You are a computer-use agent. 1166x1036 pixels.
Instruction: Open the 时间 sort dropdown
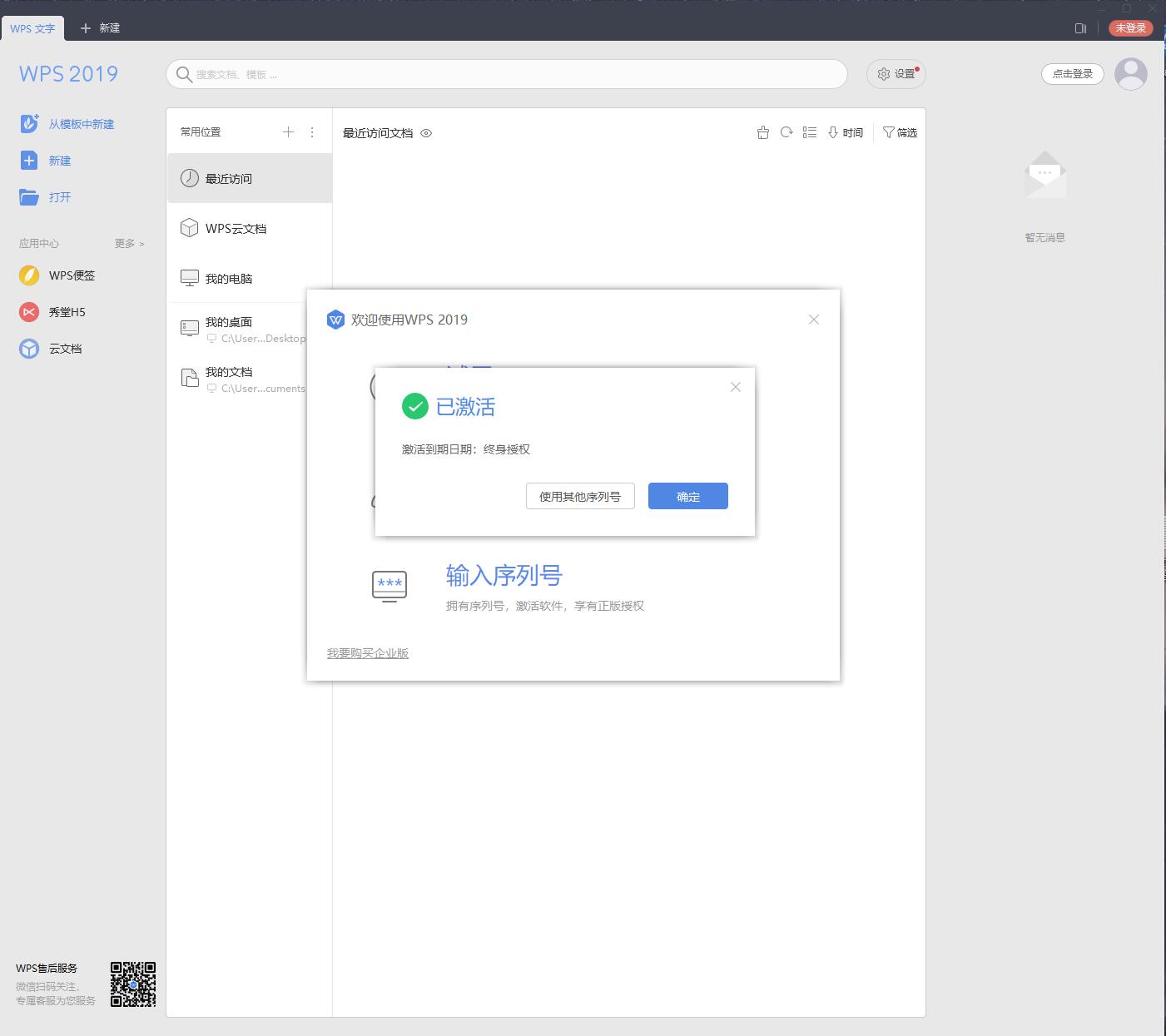(x=846, y=132)
